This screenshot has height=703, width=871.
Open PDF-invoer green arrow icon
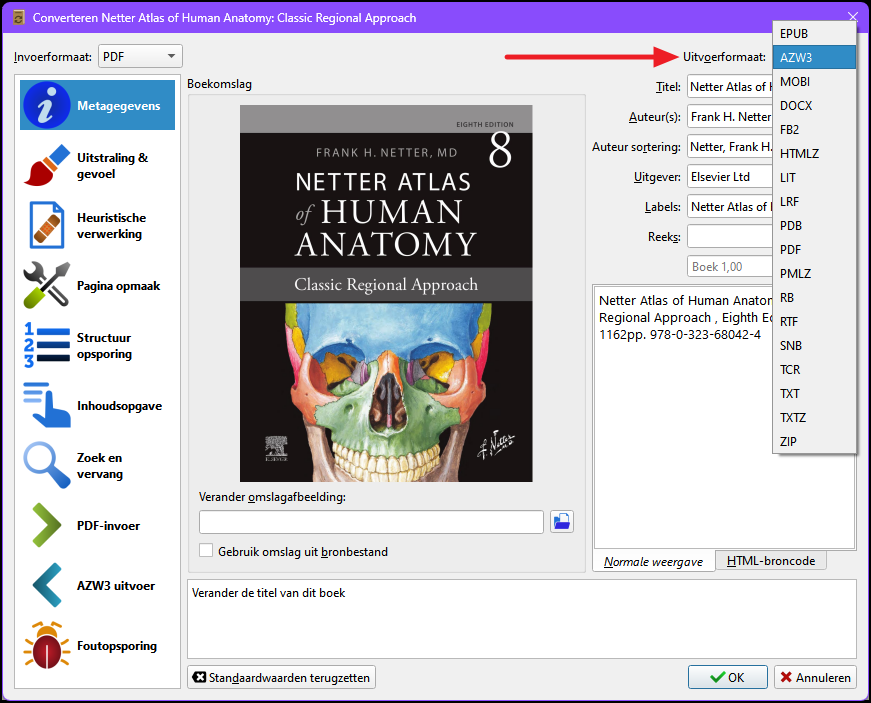tap(47, 525)
